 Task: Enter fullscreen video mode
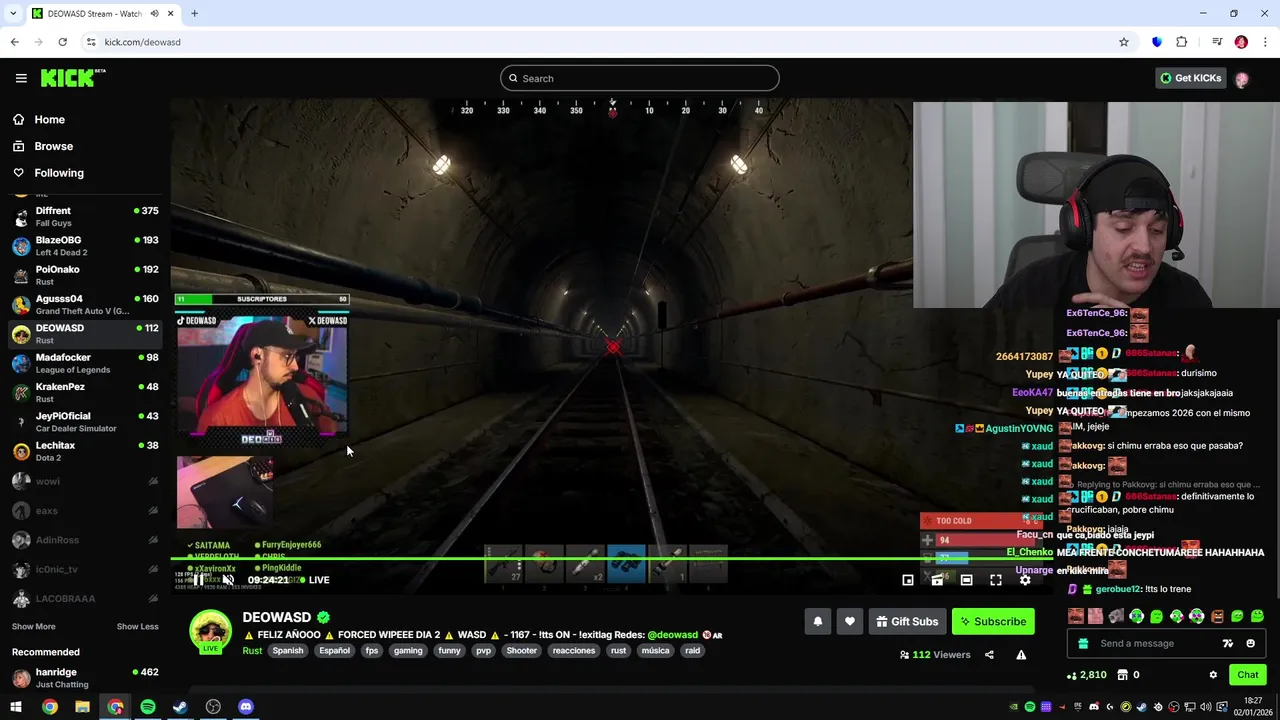(x=996, y=580)
